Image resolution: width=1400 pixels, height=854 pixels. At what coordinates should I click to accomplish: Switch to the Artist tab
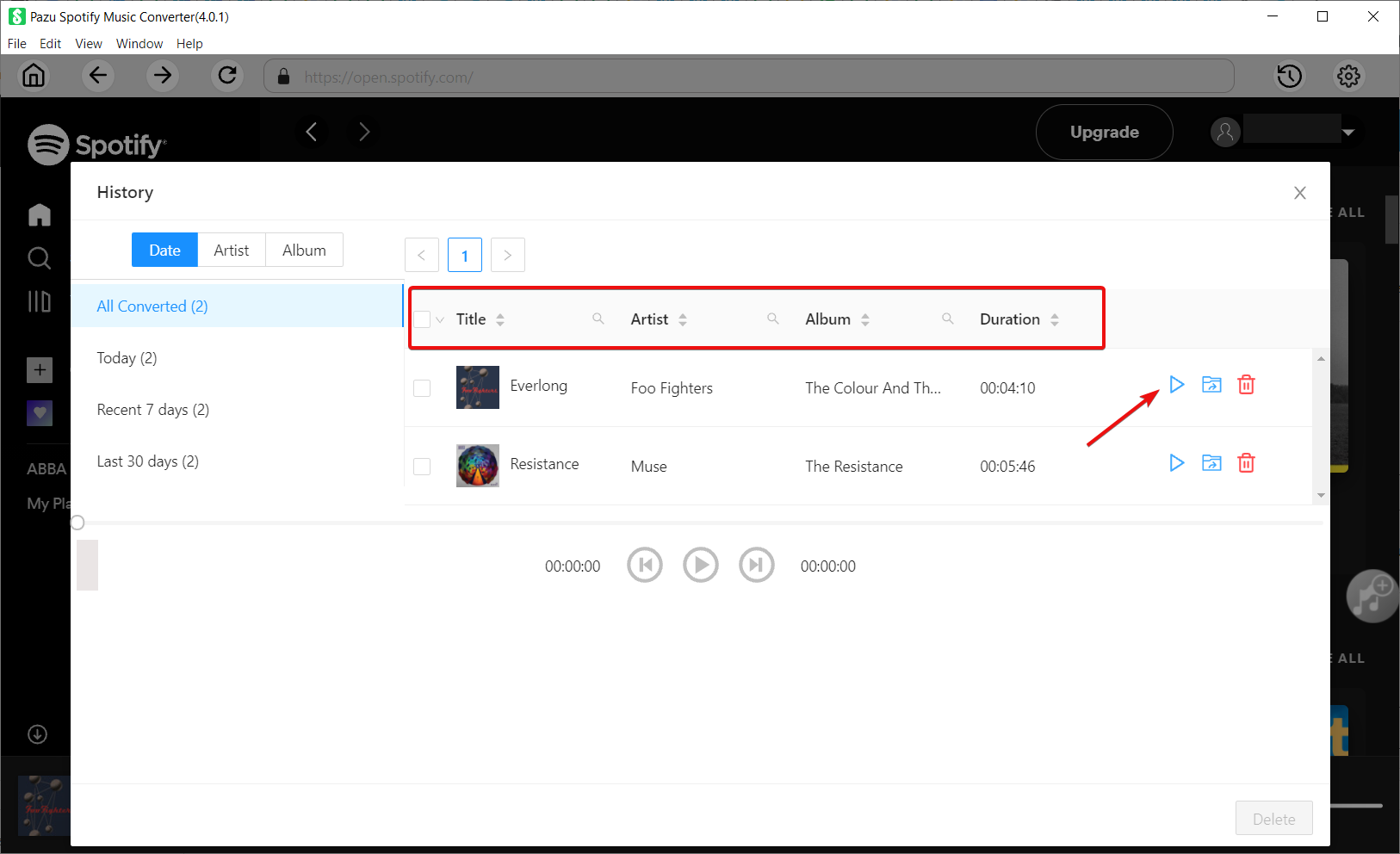tap(232, 250)
